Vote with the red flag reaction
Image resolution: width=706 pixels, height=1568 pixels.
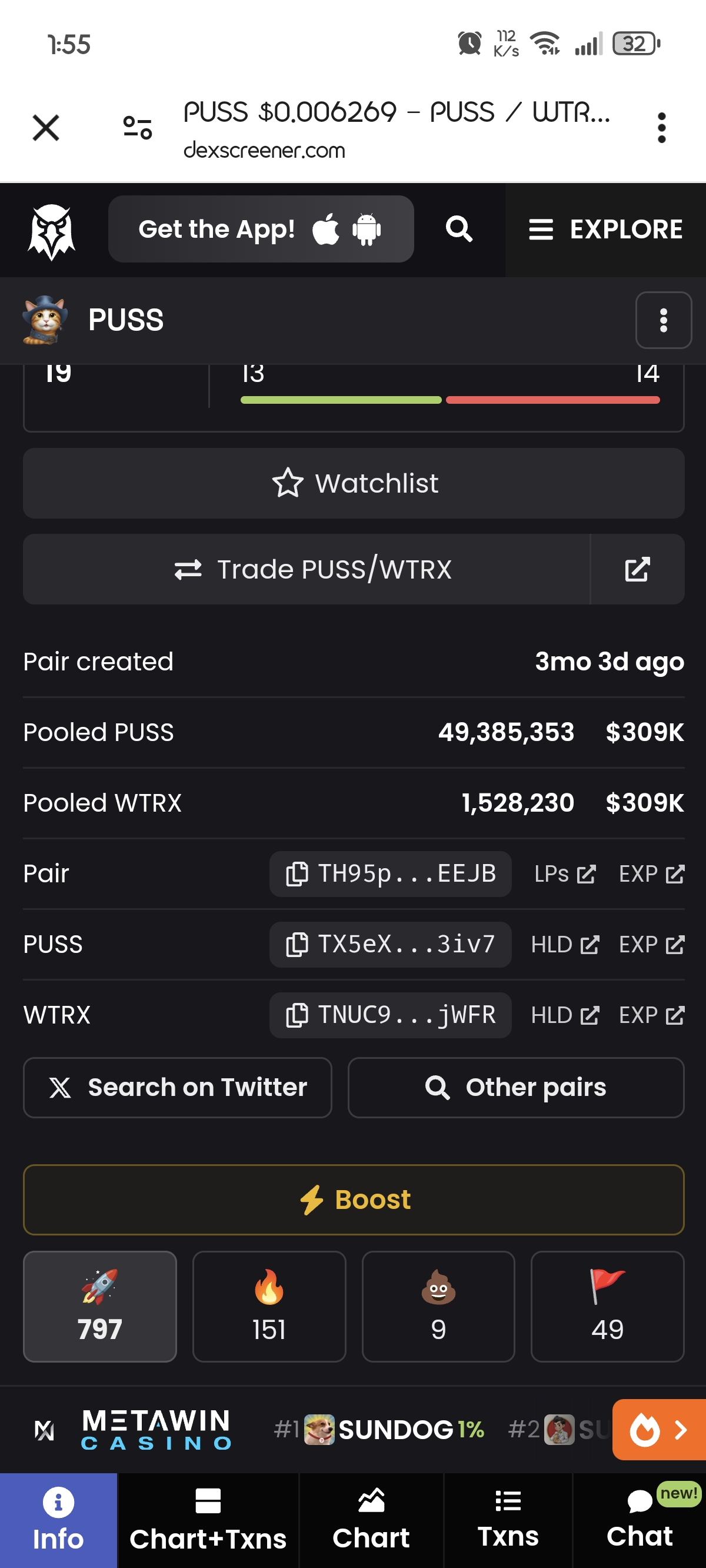point(607,1305)
